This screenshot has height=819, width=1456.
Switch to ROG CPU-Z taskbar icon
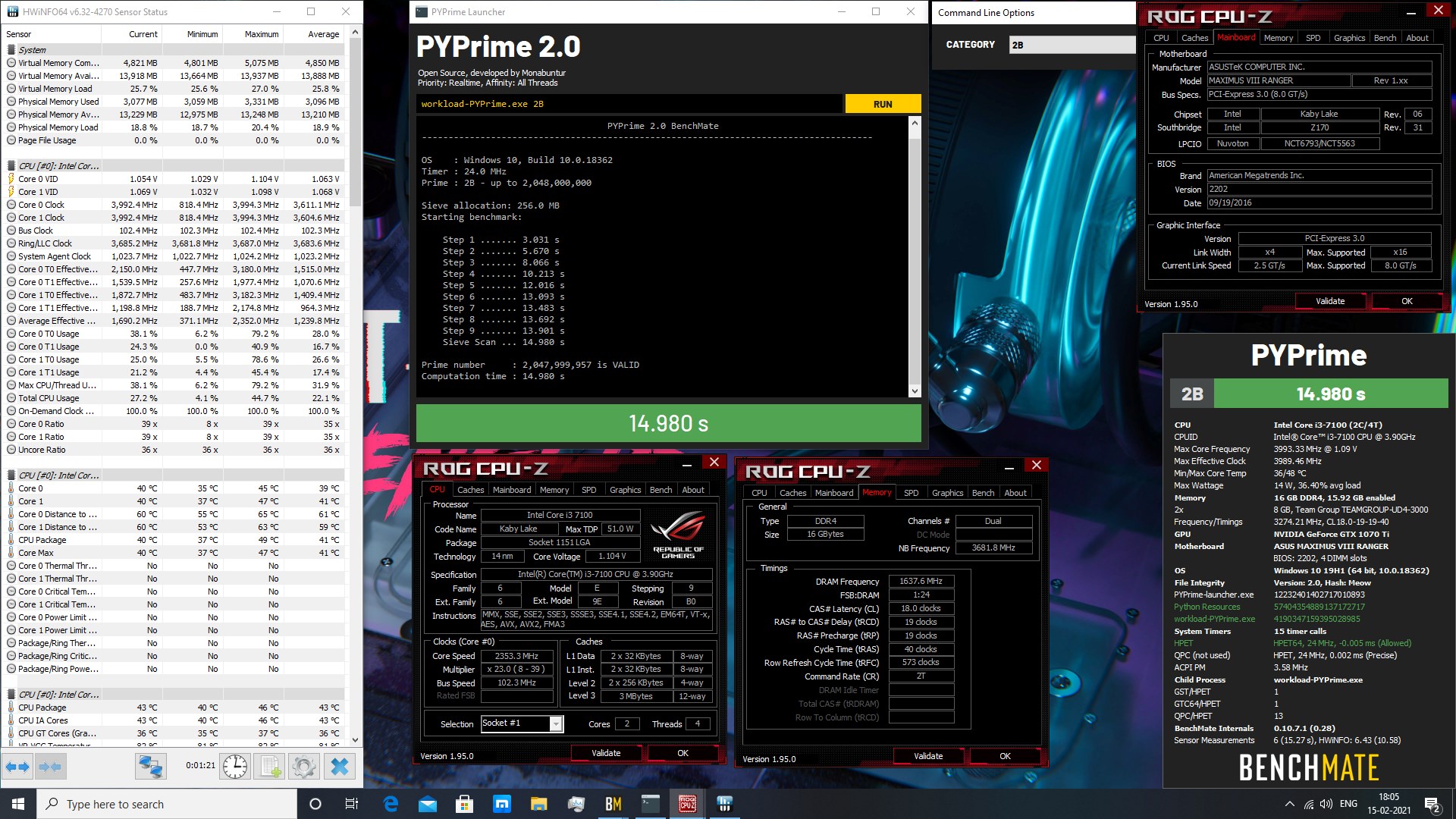click(x=687, y=804)
